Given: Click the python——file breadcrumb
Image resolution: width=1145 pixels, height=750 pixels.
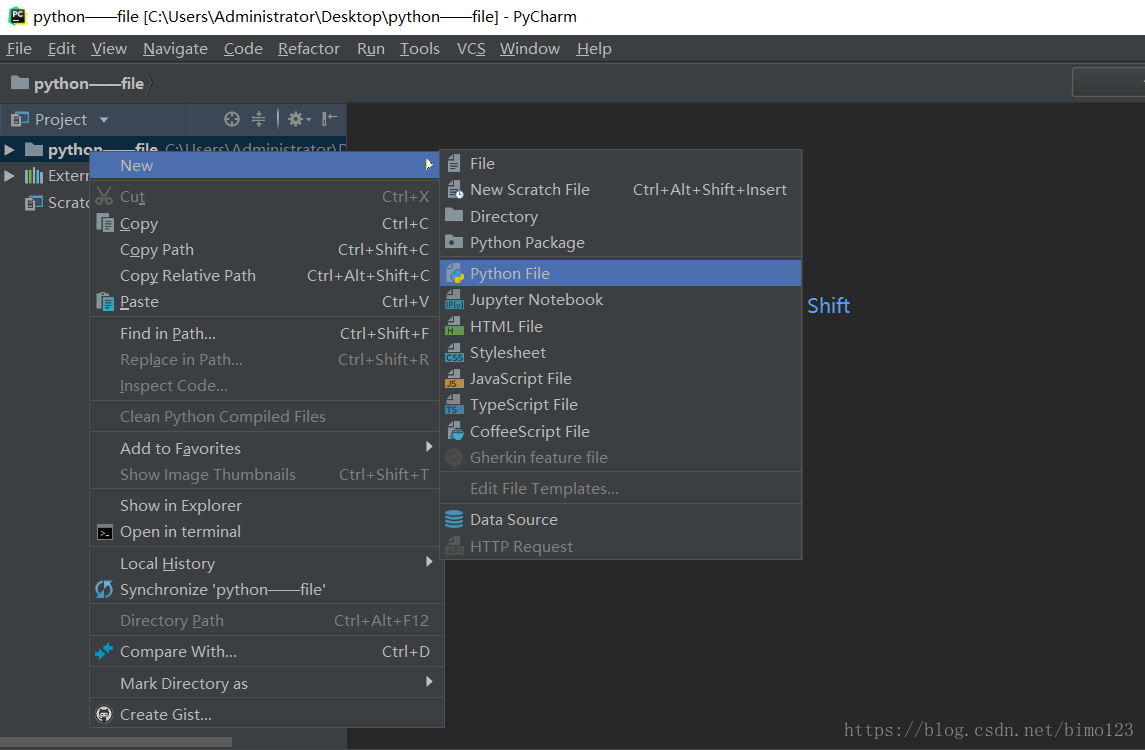Looking at the screenshot, I should click(x=78, y=83).
